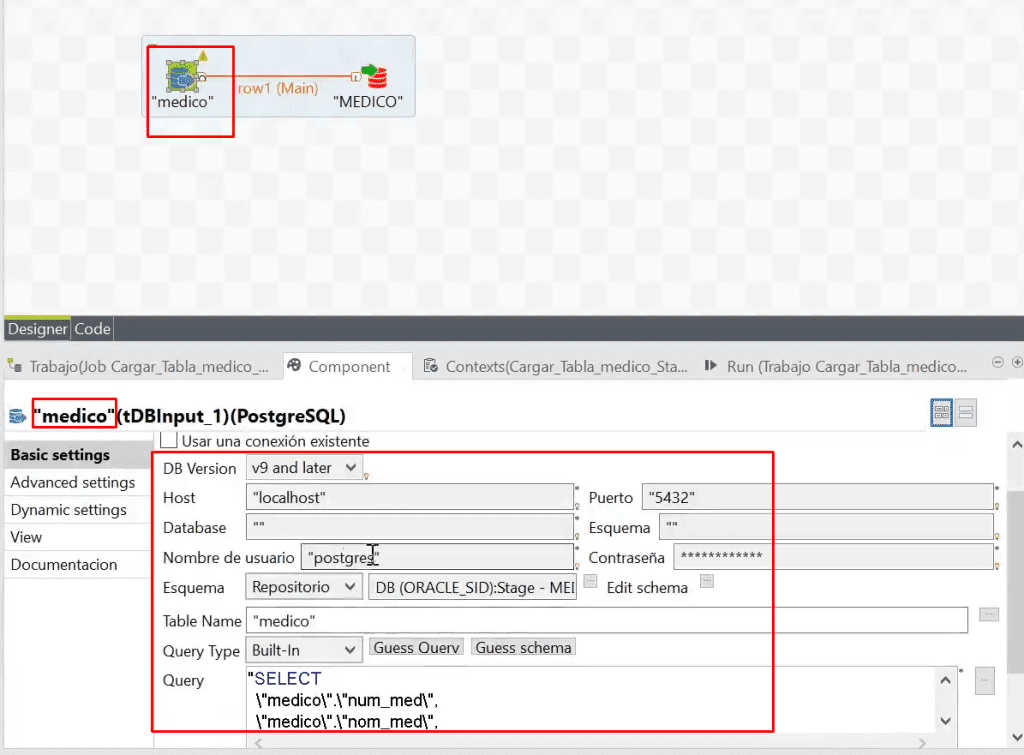Switch to the Code tab
The height and width of the screenshot is (755, 1024).
point(92,329)
